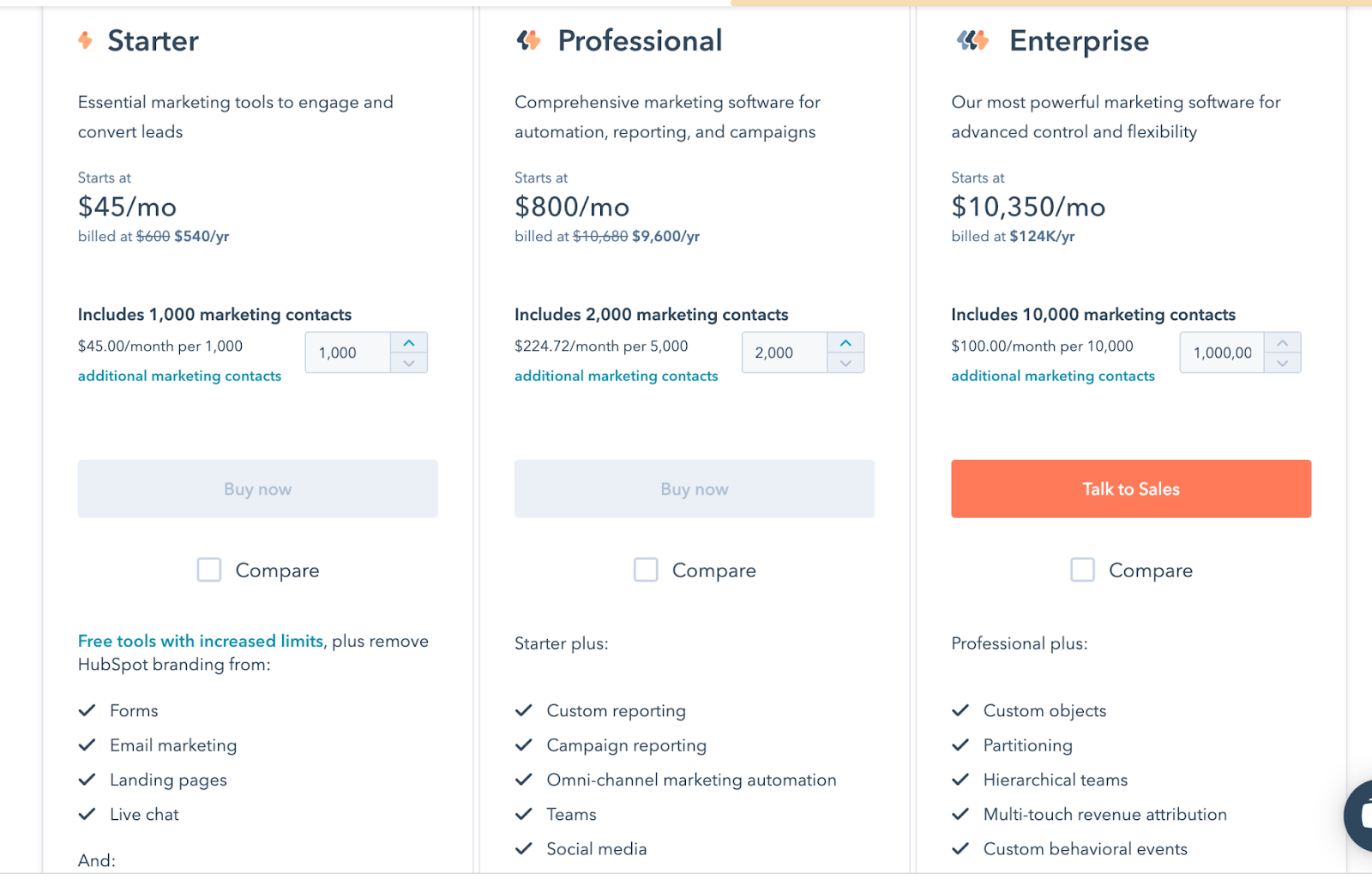1372x880 pixels.
Task: Click the Starter Buy now button
Action: [x=257, y=489]
